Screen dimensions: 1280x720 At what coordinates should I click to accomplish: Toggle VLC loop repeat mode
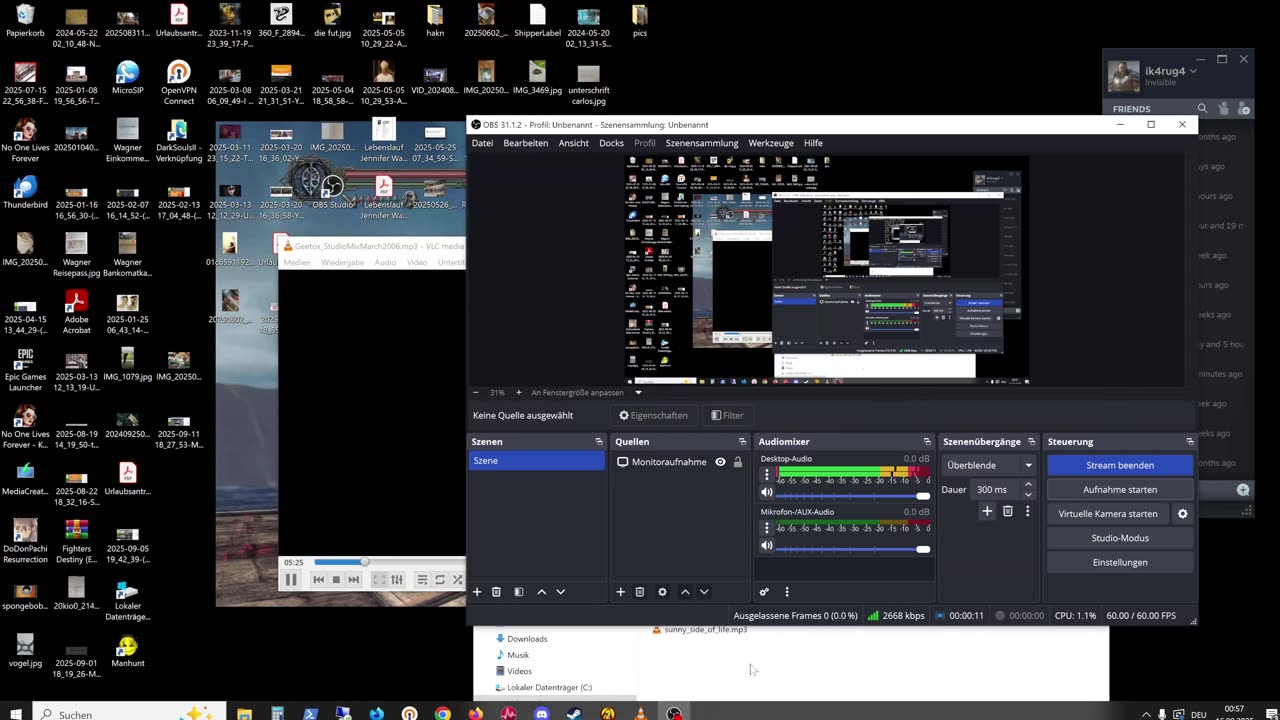pyautogui.click(x=439, y=580)
